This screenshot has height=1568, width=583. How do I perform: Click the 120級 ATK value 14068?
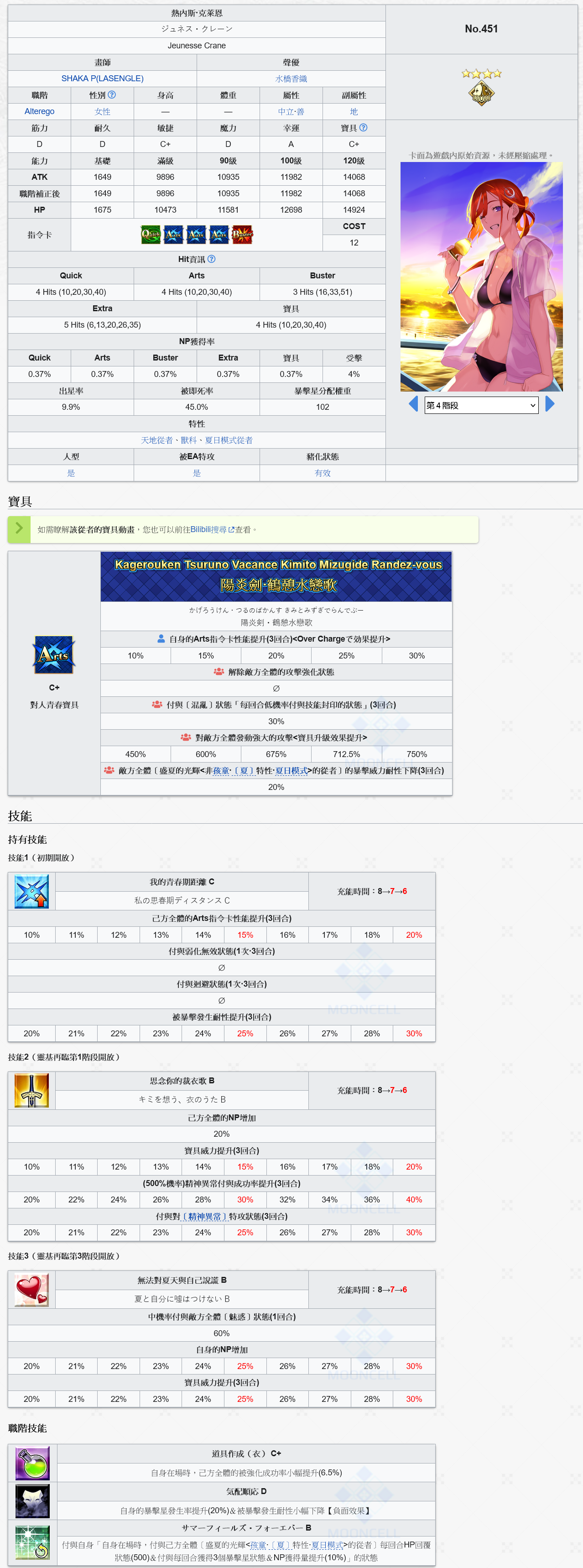pos(354,177)
